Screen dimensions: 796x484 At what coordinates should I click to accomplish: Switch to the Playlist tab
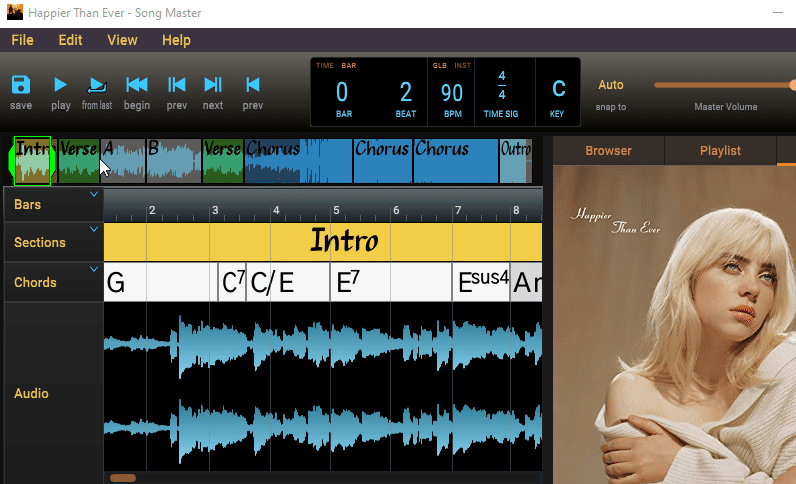point(720,151)
